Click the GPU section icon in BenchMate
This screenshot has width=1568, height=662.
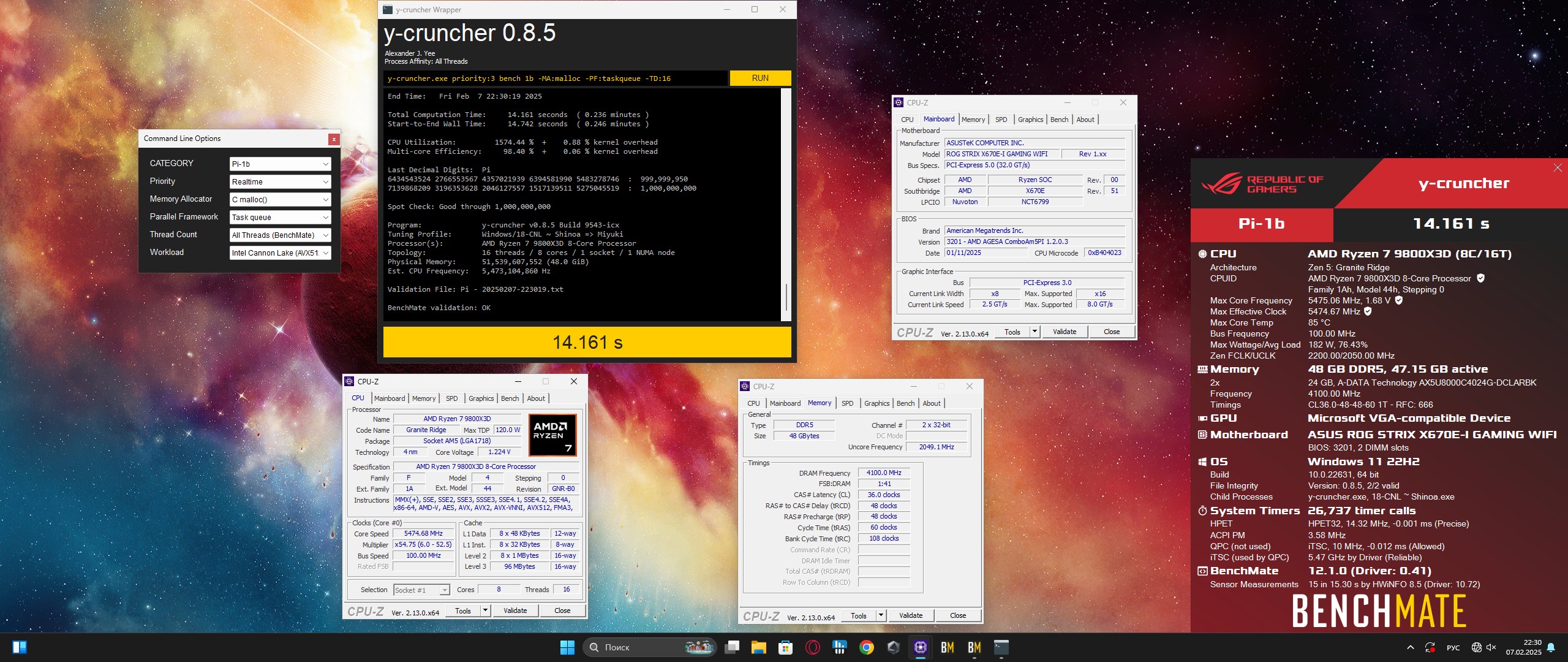(x=1202, y=418)
